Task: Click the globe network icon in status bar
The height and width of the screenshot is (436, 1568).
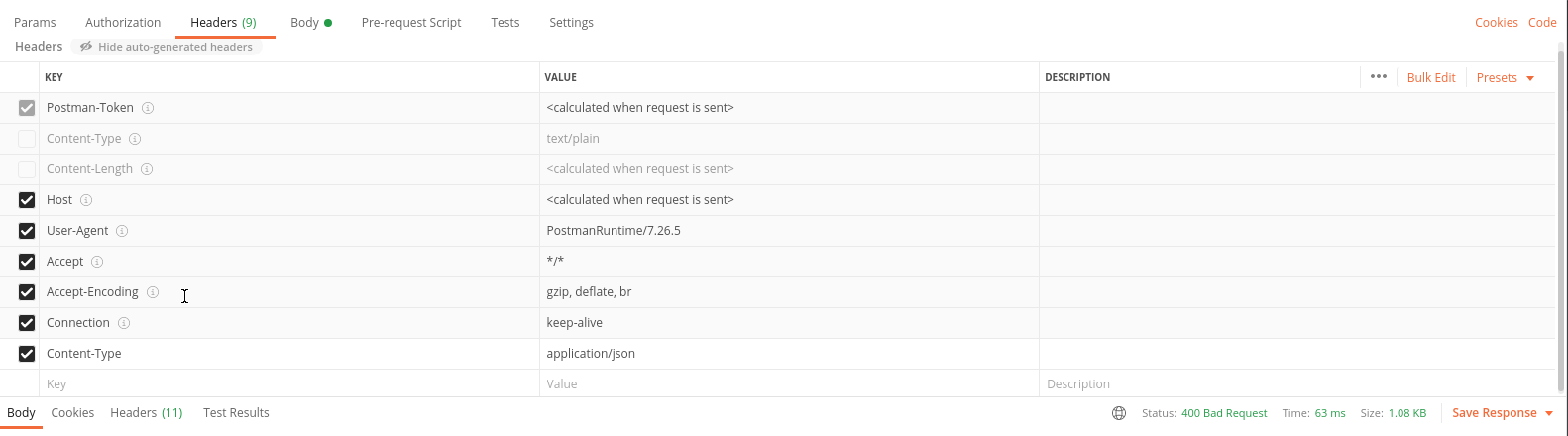Action: [x=1119, y=413]
